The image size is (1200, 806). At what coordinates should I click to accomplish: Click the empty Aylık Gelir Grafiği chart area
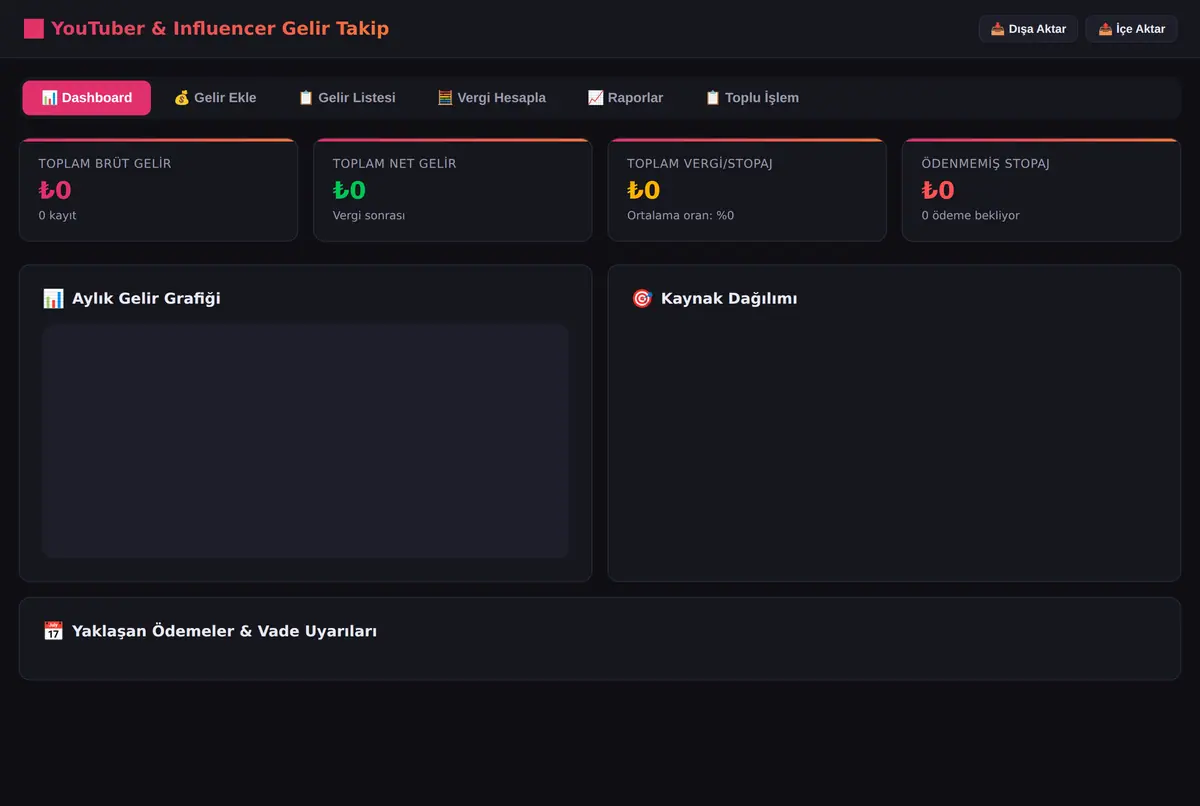(305, 441)
